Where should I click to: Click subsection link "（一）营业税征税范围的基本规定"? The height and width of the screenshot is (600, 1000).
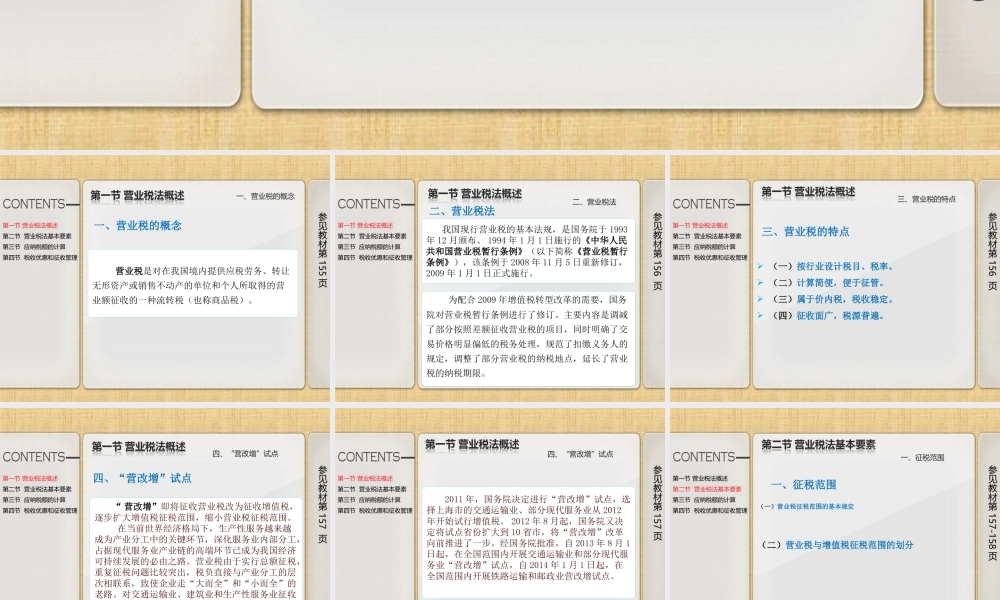pos(808,506)
